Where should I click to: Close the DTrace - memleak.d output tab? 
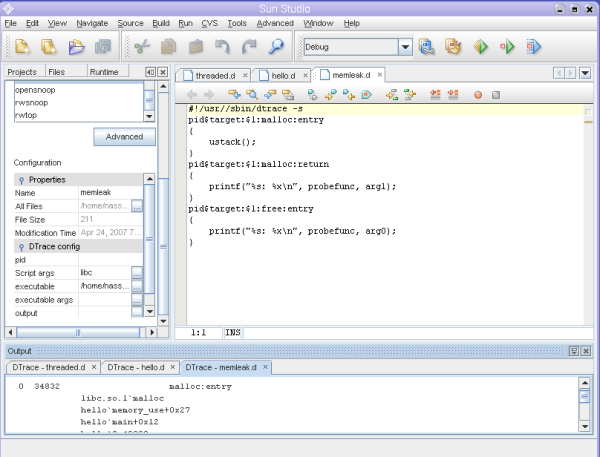(265, 367)
